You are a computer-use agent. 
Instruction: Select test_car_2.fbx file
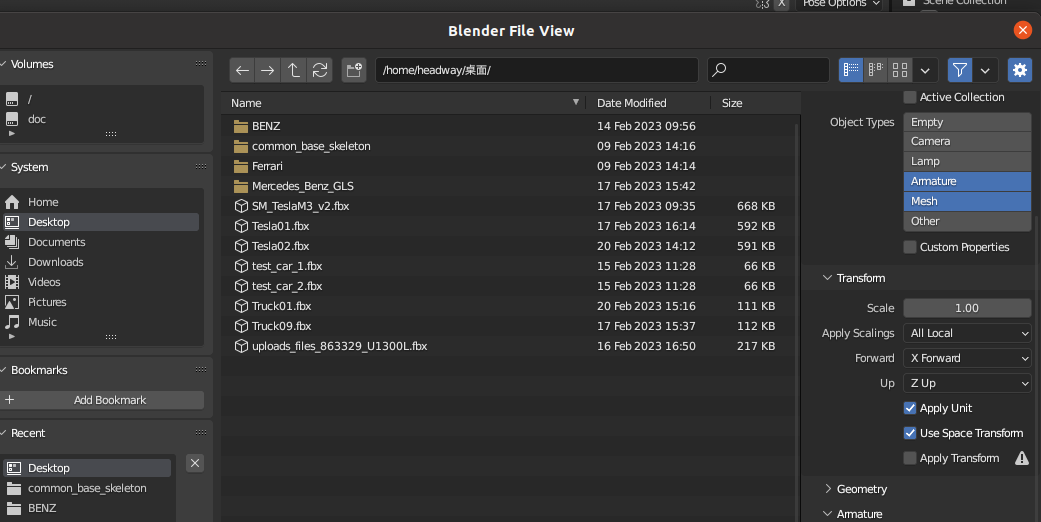point(508,286)
